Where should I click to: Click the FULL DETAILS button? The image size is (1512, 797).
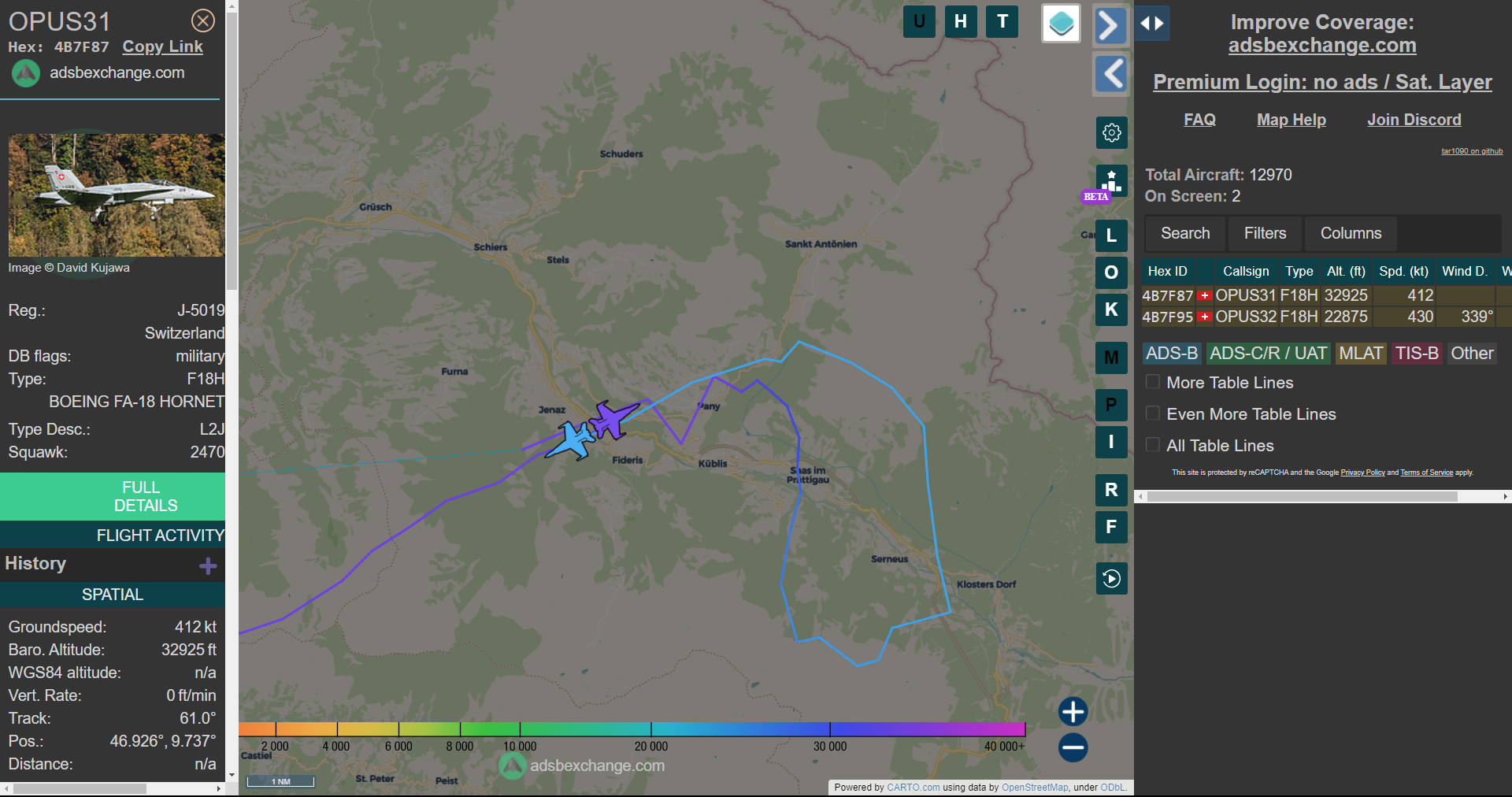tap(113, 496)
